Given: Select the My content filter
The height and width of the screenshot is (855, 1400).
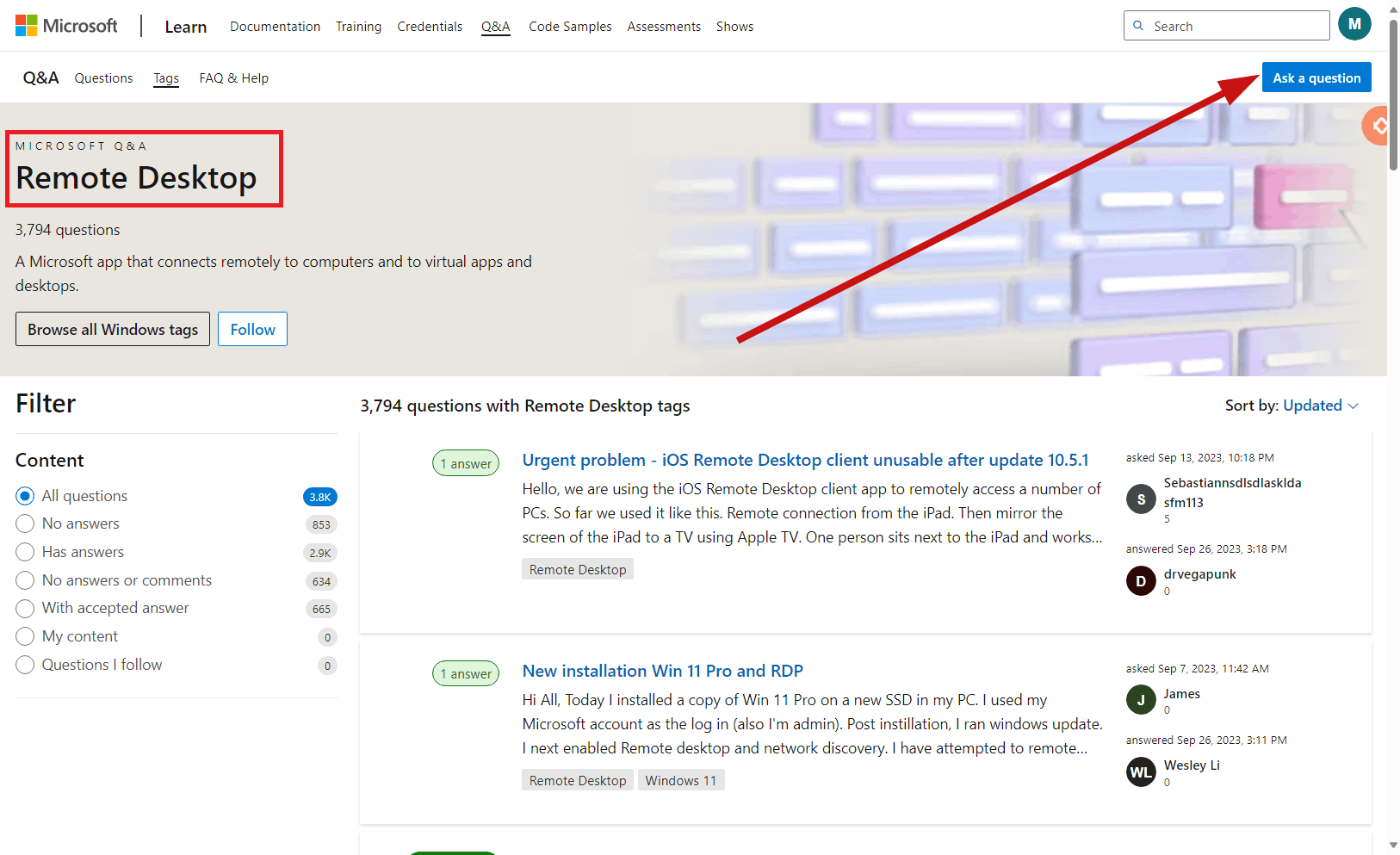Looking at the screenshot, I should (25, 636).
